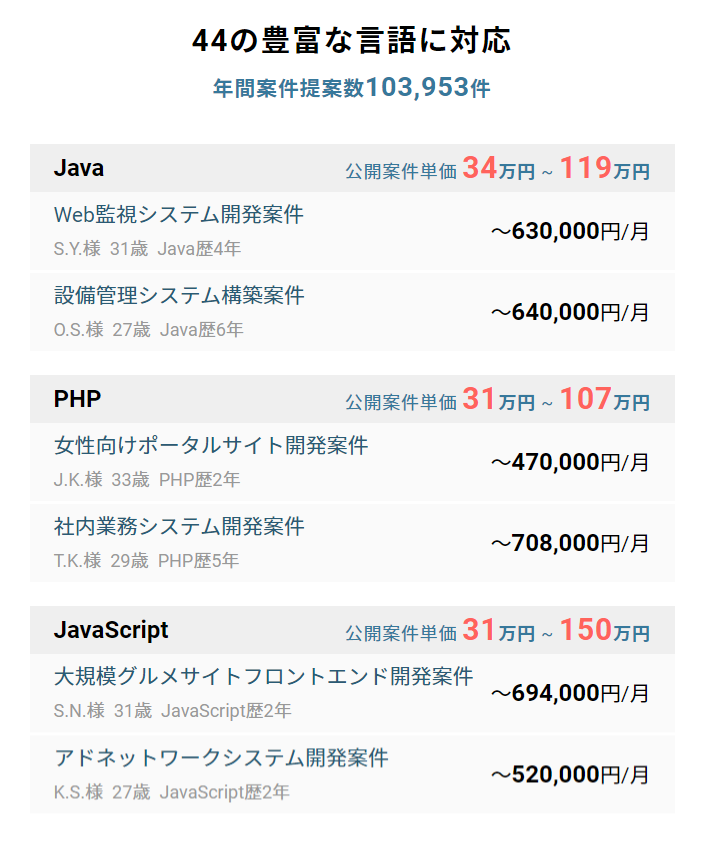This screenshot has width=711, height=858.
Task: Click the 44の豊富な言語に対応 heading
Action: [x=351, y=41]
